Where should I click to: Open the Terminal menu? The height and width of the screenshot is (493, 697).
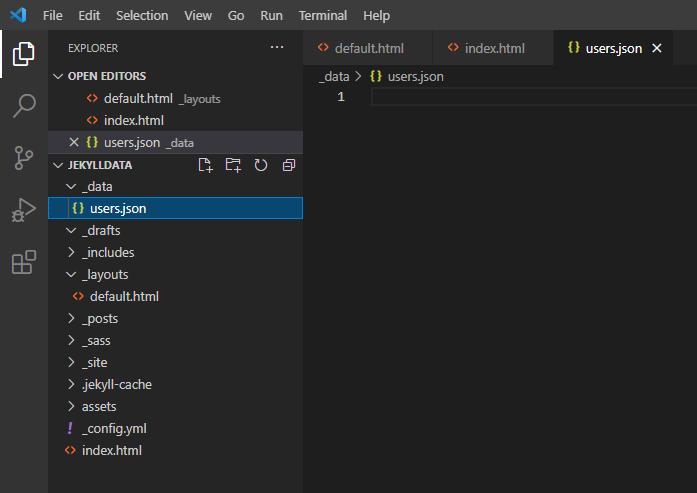[323, 16]
